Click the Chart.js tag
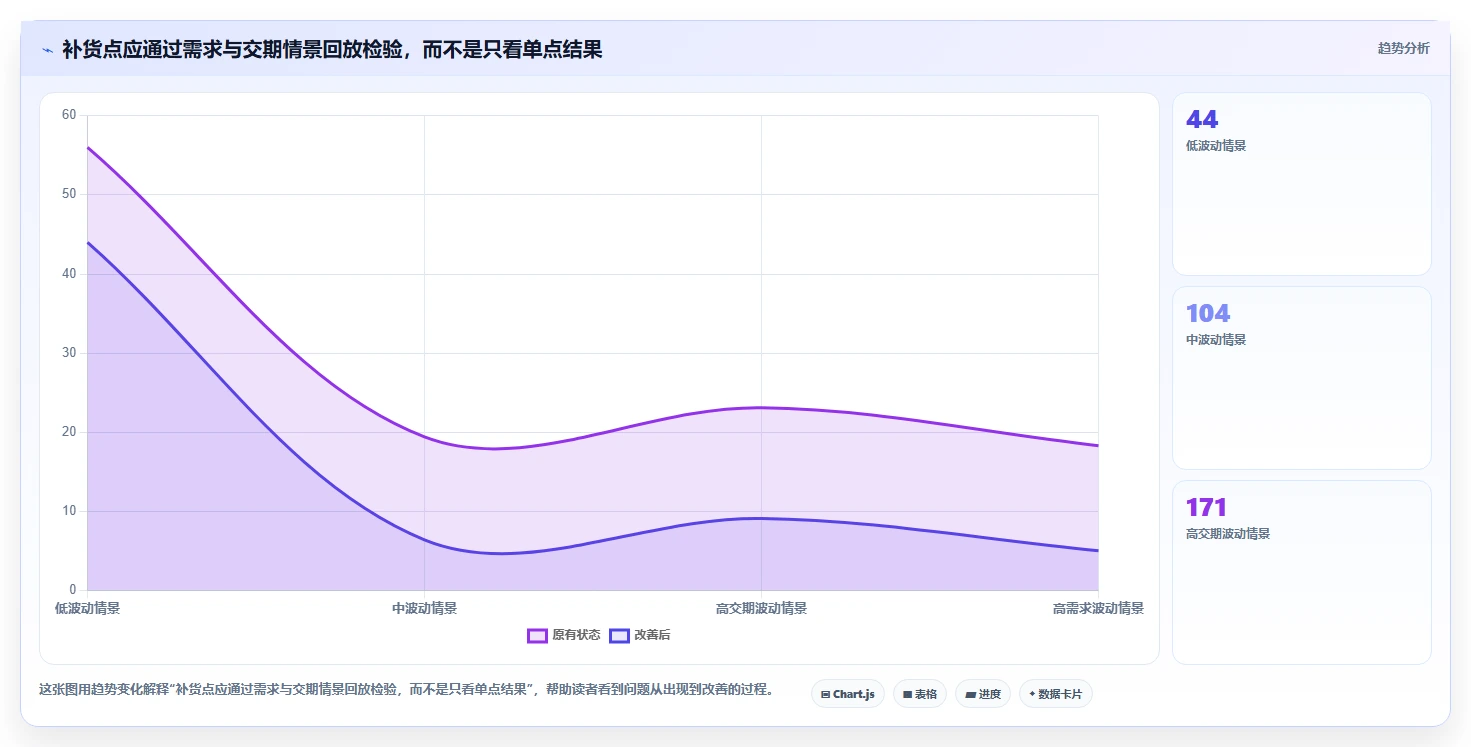The height and width of the screenshot is (747, 1471). (847, 694)
